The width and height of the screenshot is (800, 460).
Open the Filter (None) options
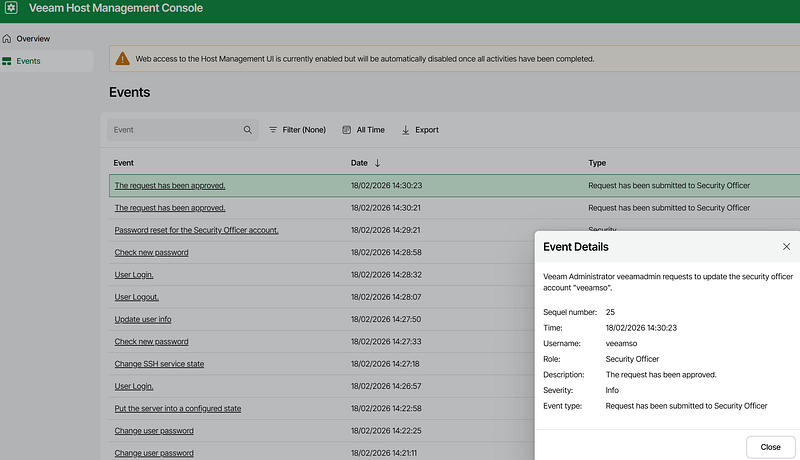297,130
